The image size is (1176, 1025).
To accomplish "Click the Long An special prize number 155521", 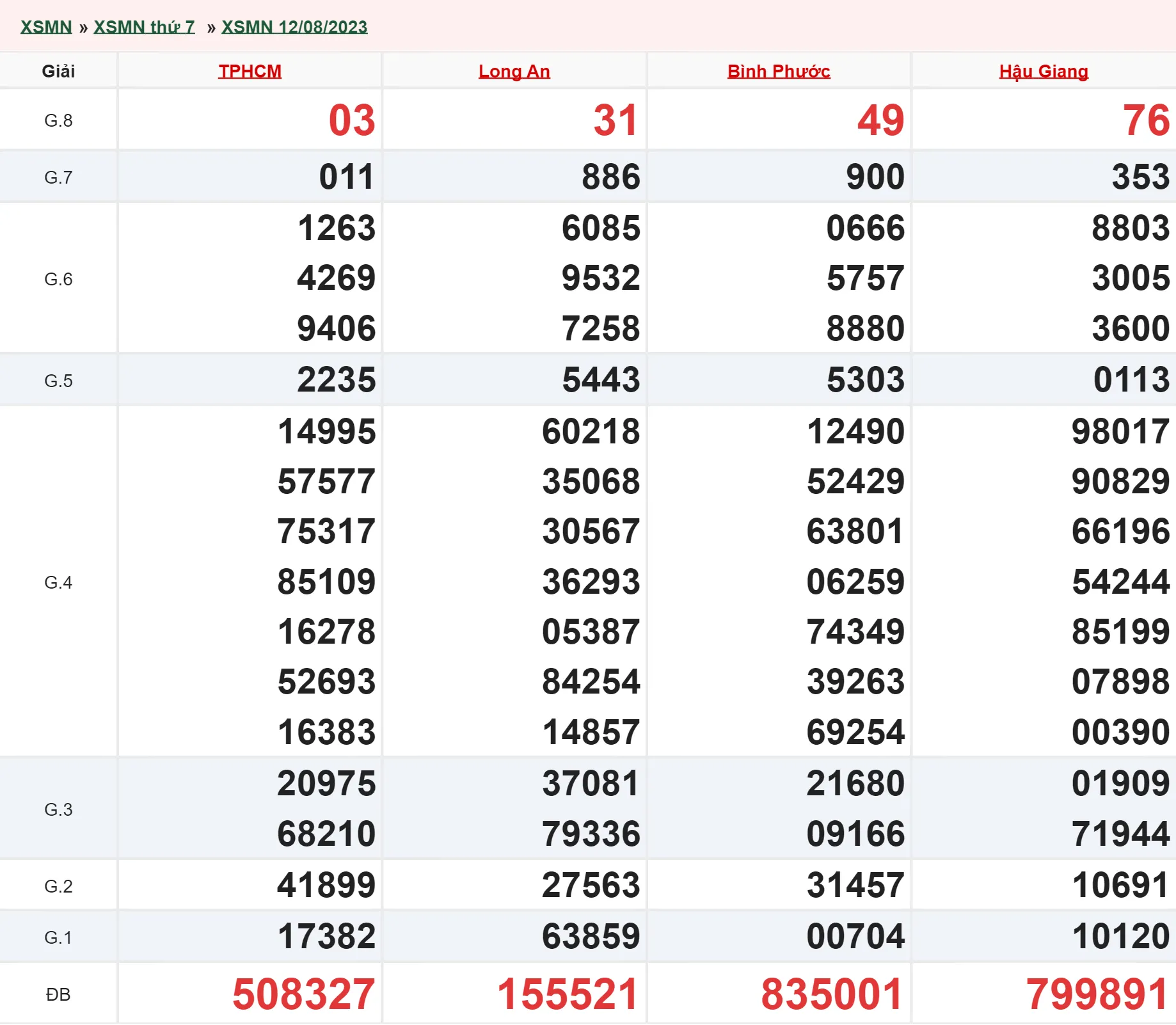I will pos(568,994).
